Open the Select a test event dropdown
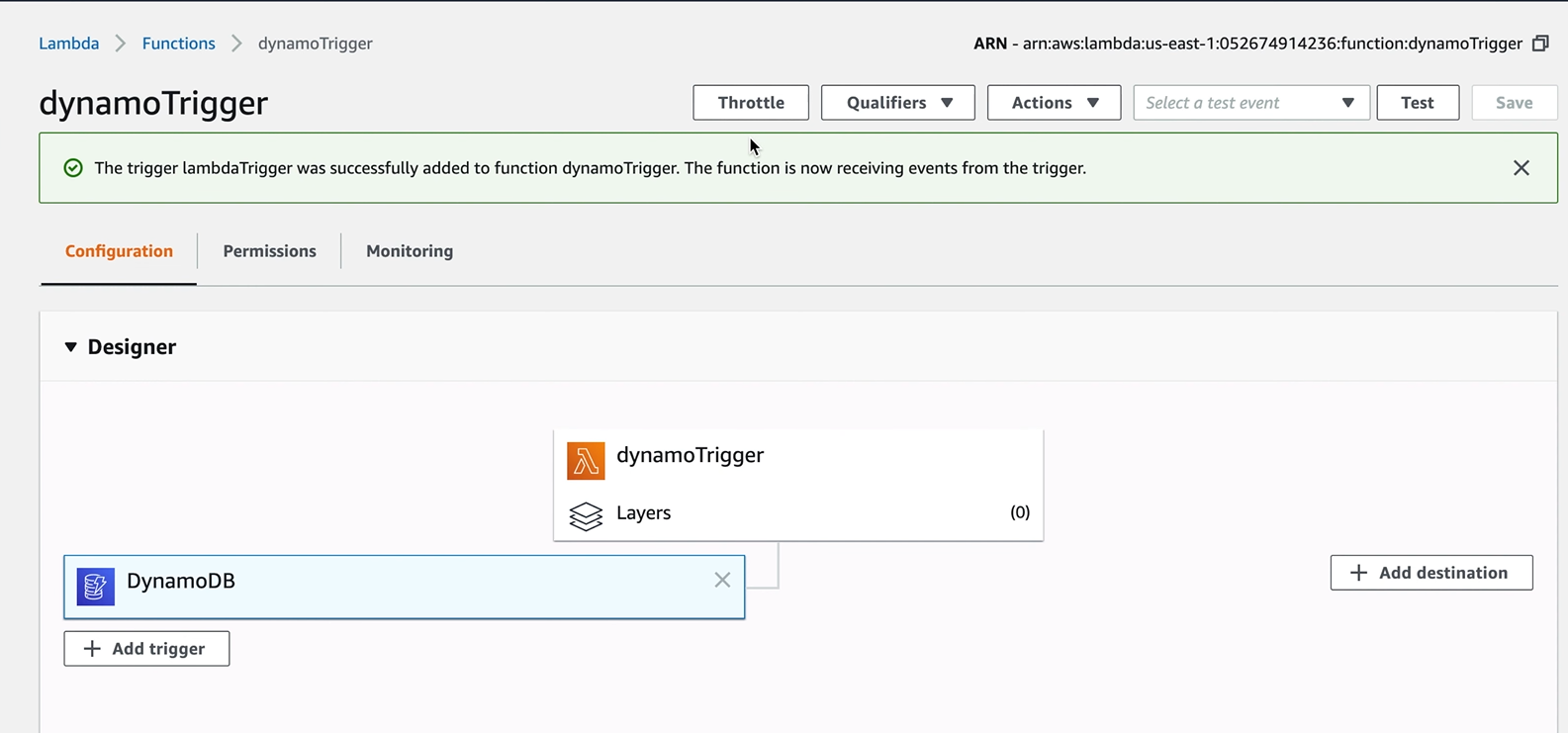Image resolution: width=1568 pixels, height=733 pixels. pyautogui.click(x=1250, y=103)
